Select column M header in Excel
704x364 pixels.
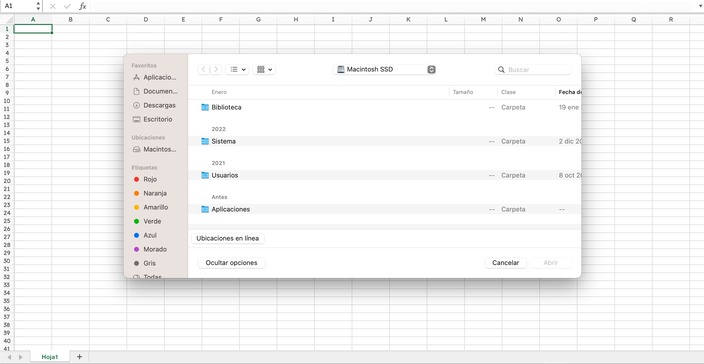[483, 19]
